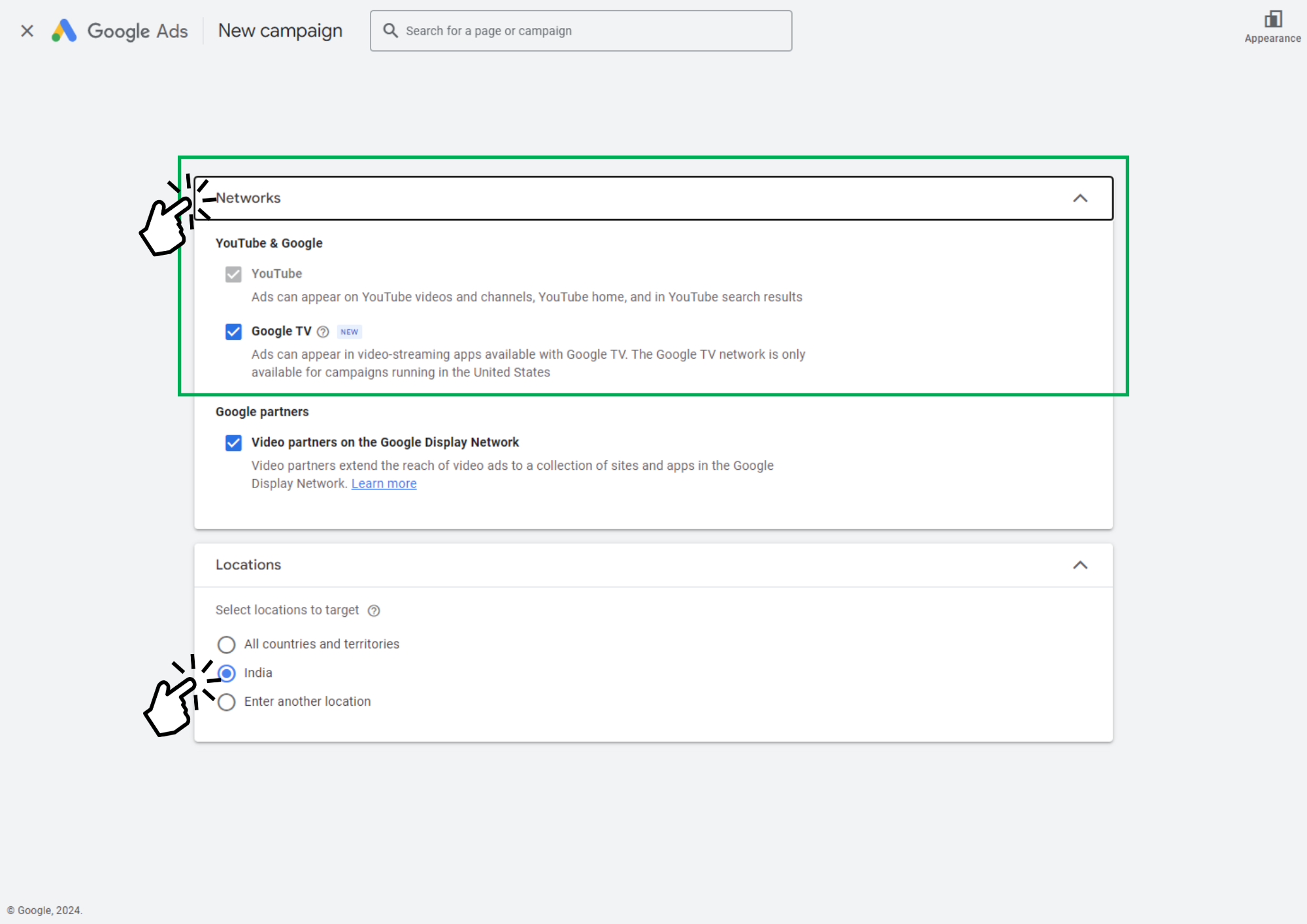Uncheck Video partners on Google Display Network

[233, 443]
